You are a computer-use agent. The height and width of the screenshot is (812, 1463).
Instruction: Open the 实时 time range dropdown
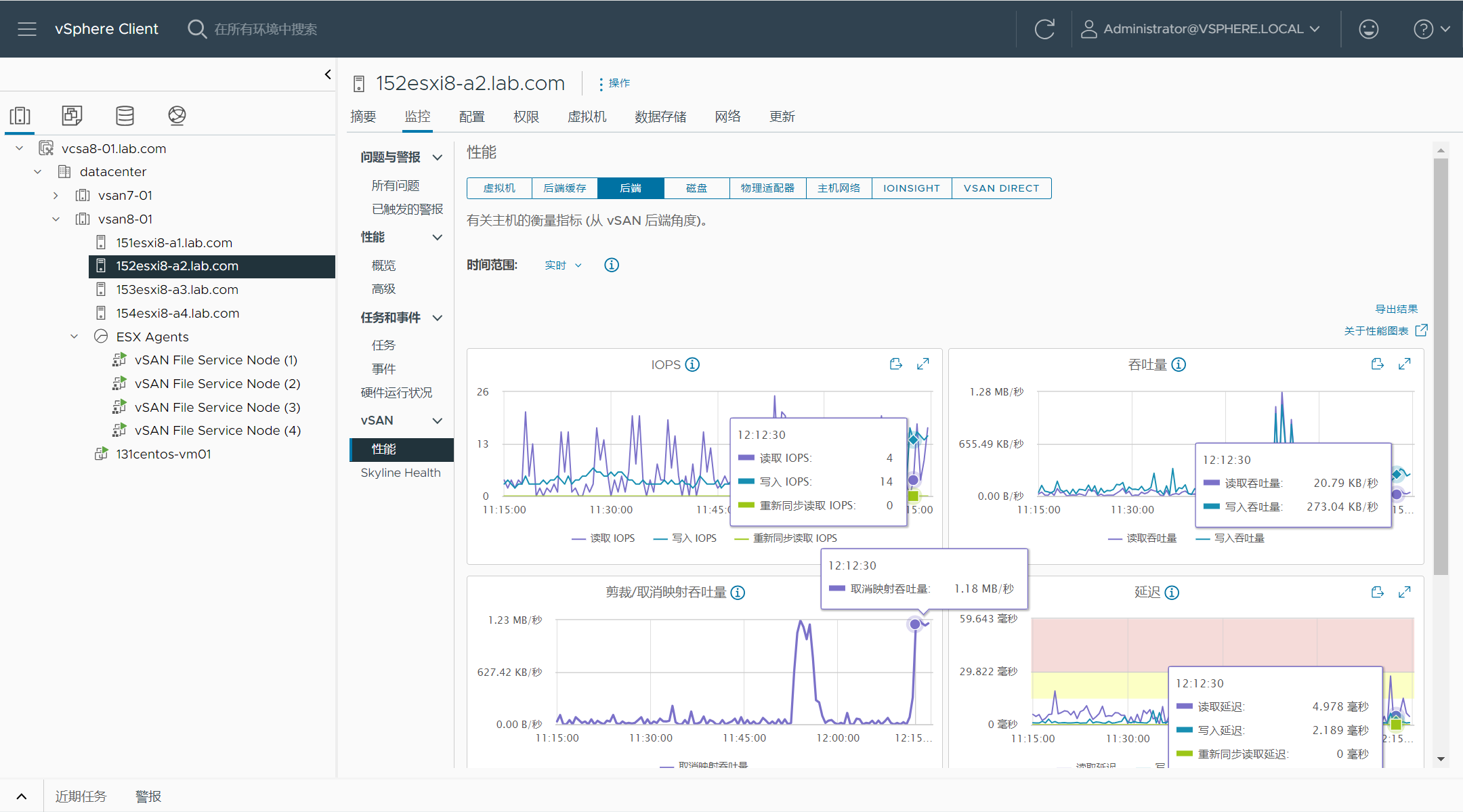(563, 265)
